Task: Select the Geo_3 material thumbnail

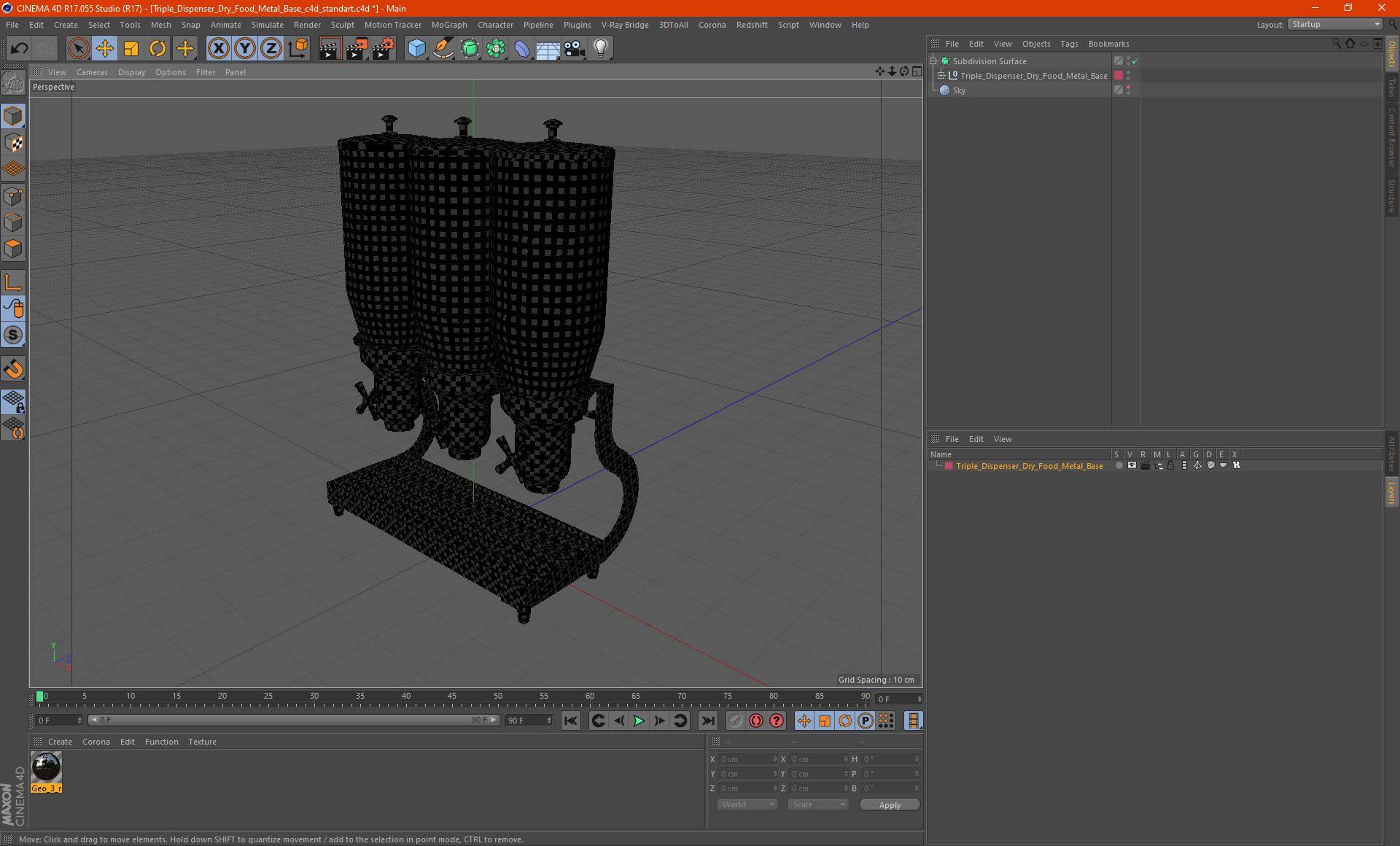Action: click(x=47, y=767)
